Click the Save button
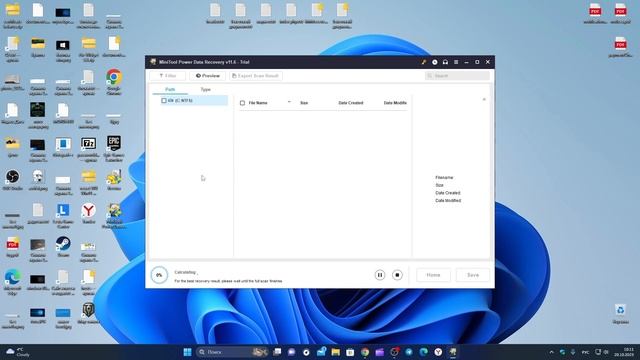640x360 pixels. pyautogui.click(x=473, y=275)
